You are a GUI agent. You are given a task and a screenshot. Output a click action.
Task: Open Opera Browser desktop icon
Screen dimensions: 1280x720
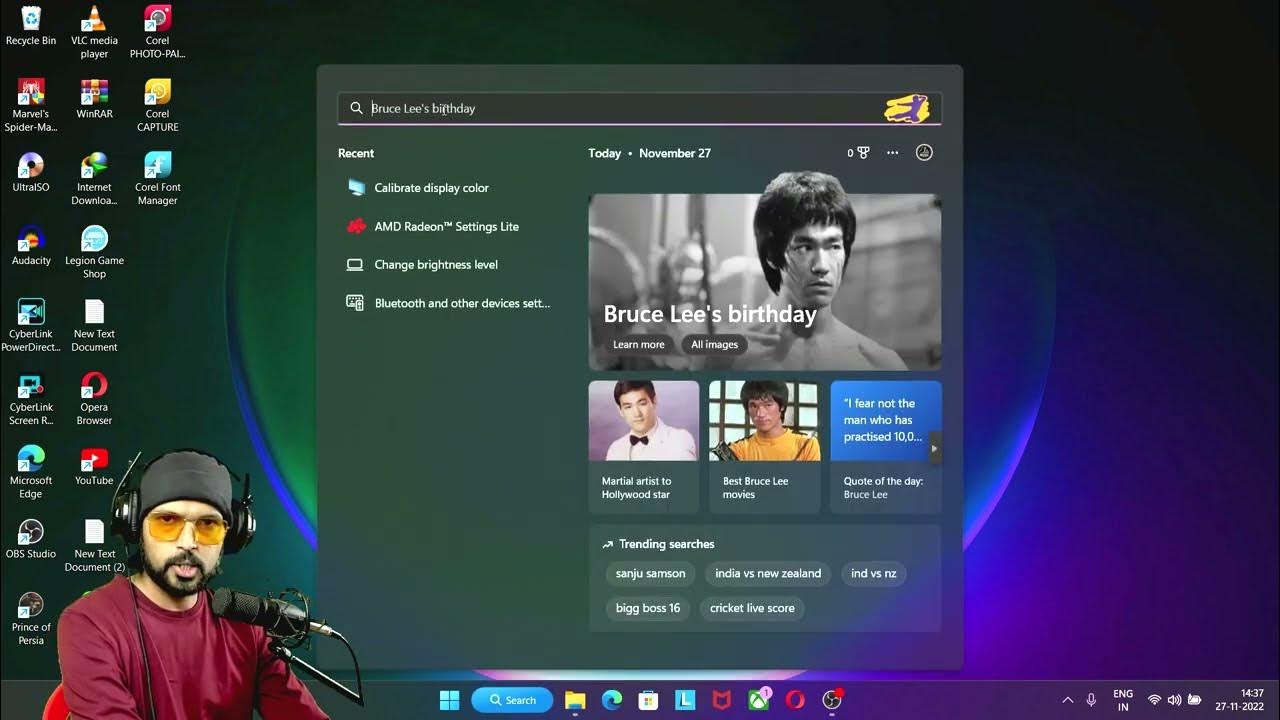[x=94, y=398]
